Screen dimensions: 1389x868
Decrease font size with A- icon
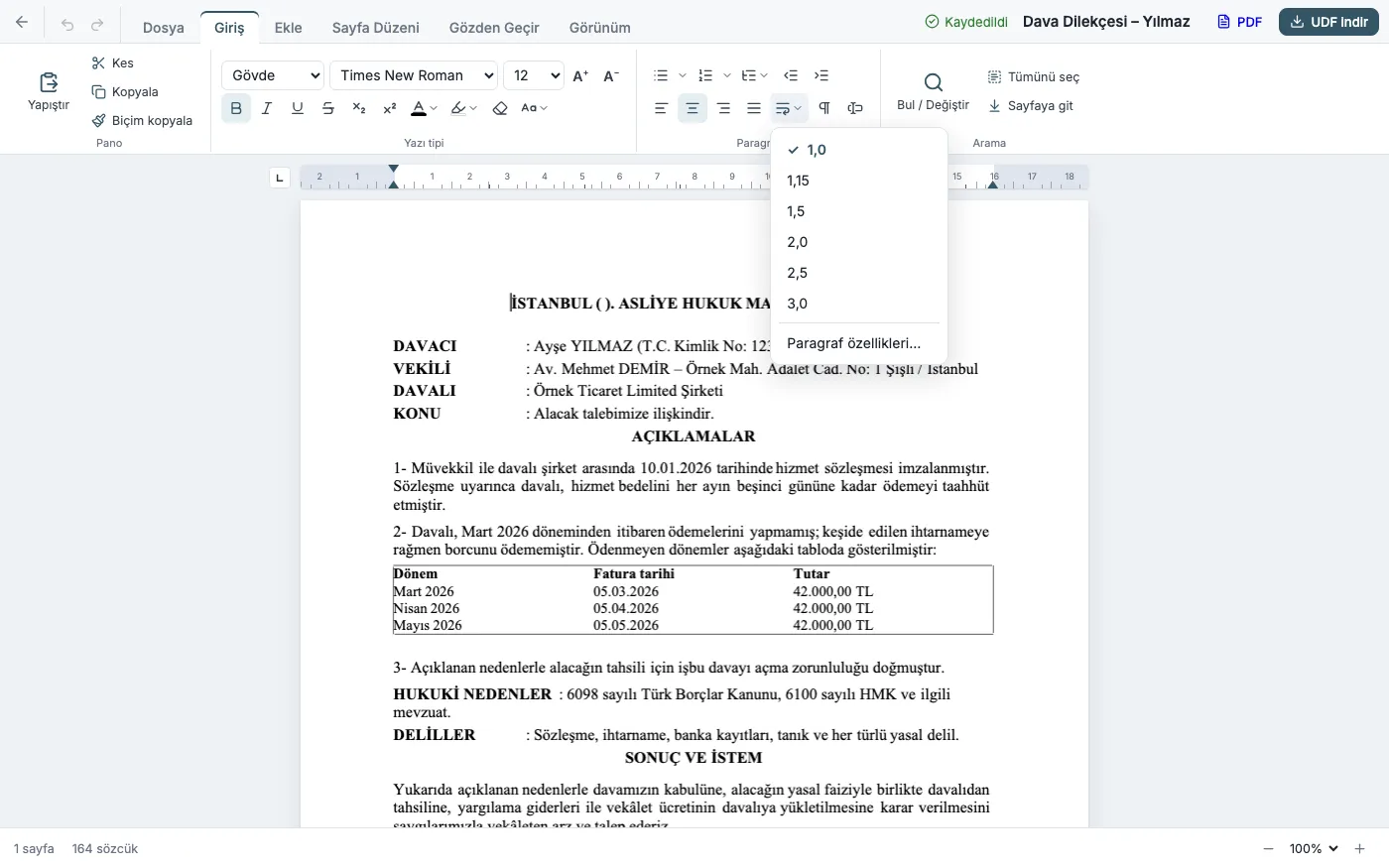coord(611,75)
